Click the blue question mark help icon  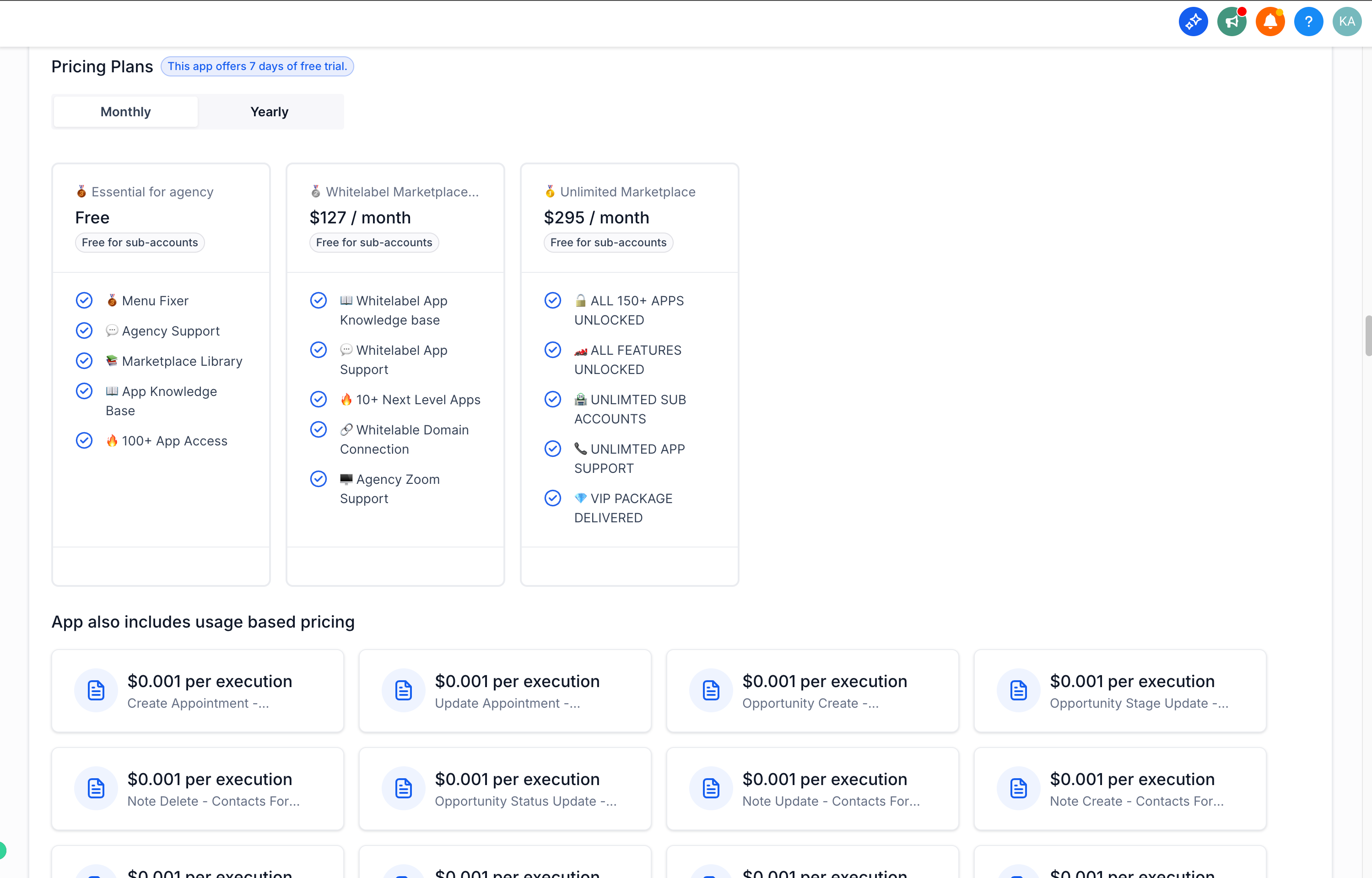(x=1308, y=22)
